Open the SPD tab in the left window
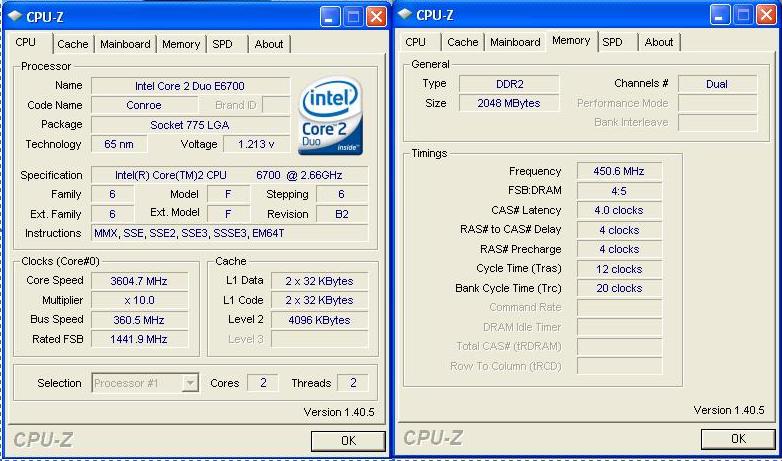782x461 pixels. 222,44
